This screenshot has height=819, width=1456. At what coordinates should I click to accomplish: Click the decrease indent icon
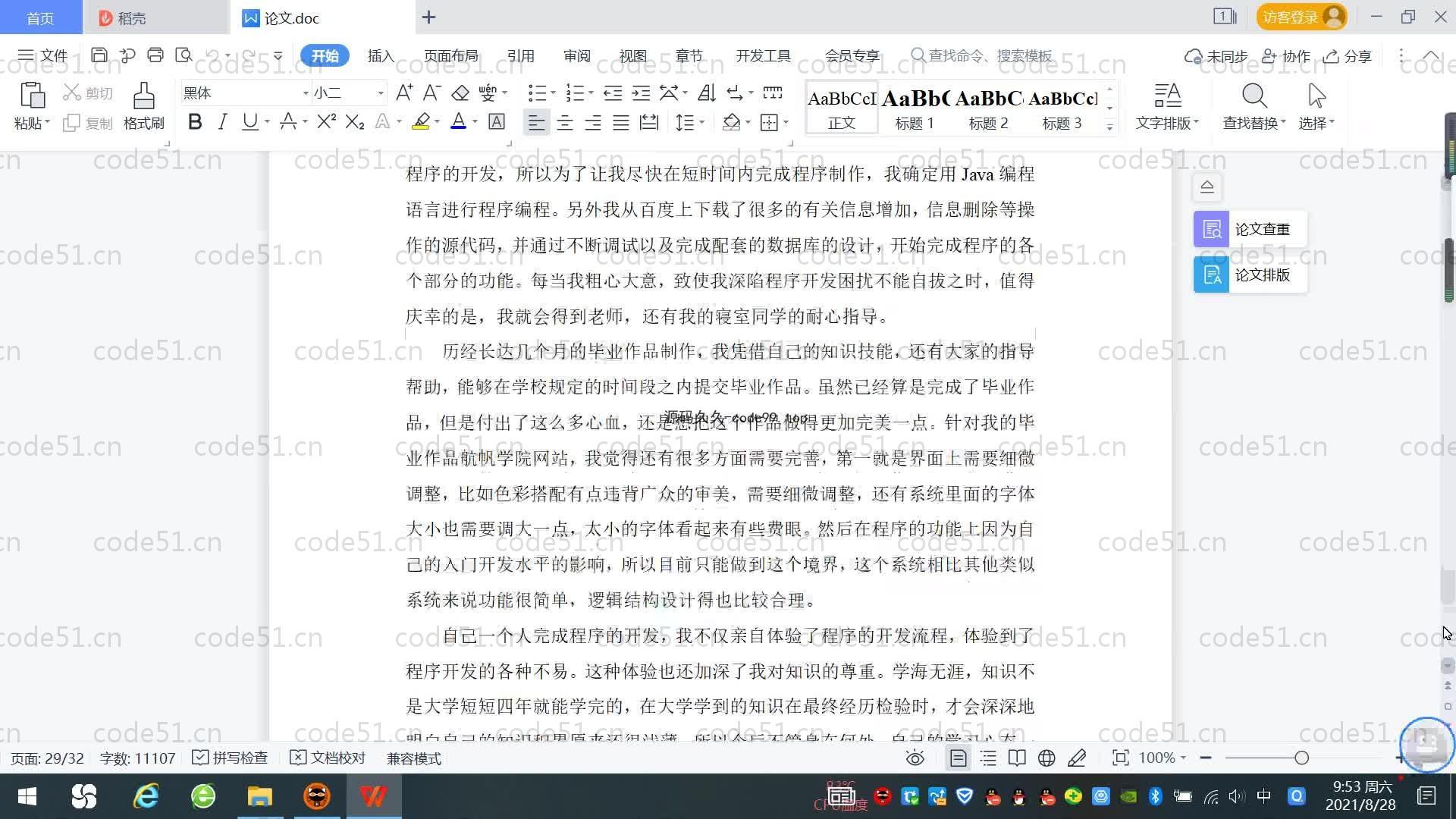(613, 93)
